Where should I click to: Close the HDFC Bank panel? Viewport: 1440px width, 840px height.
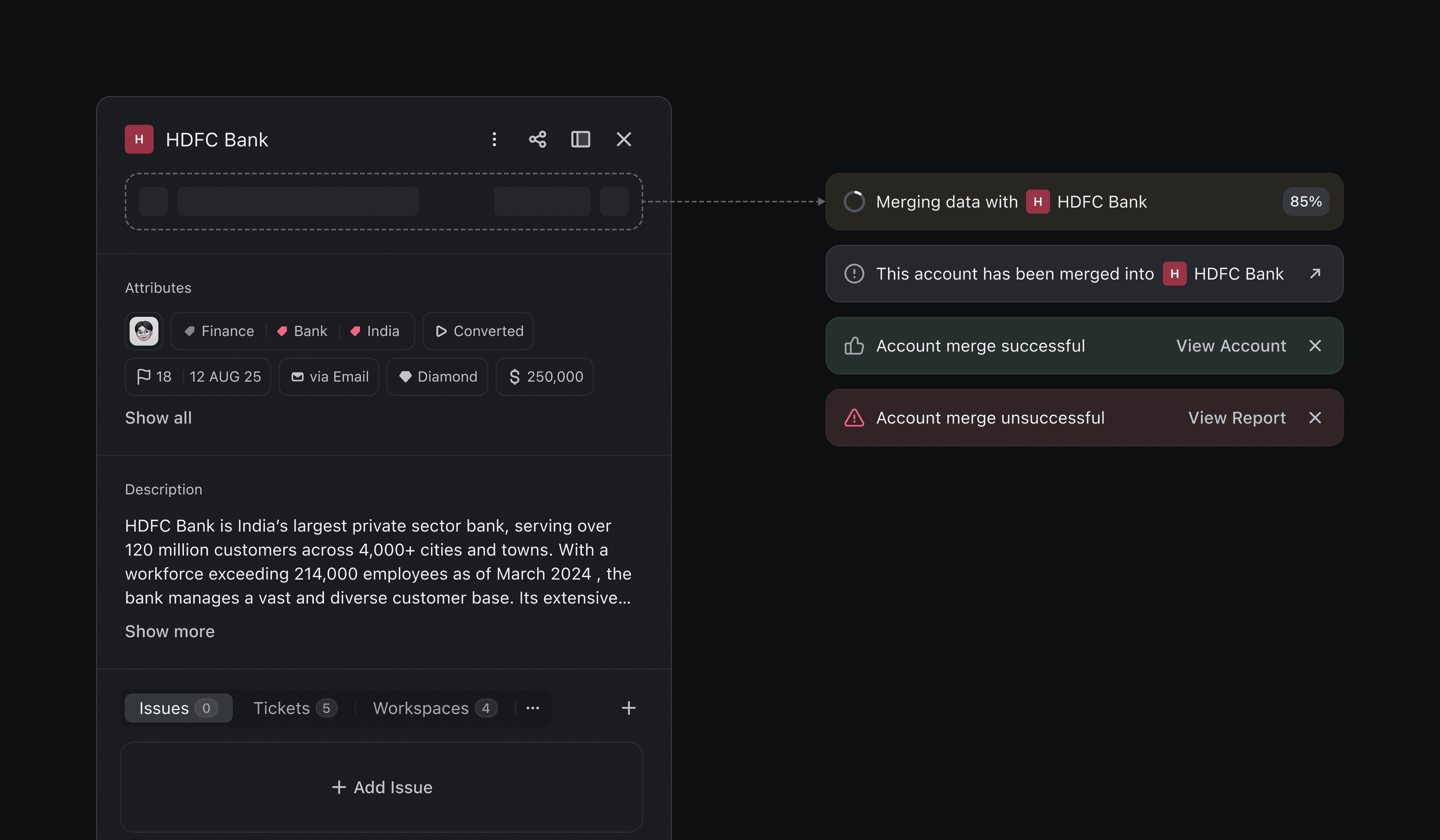click(624, 140)
